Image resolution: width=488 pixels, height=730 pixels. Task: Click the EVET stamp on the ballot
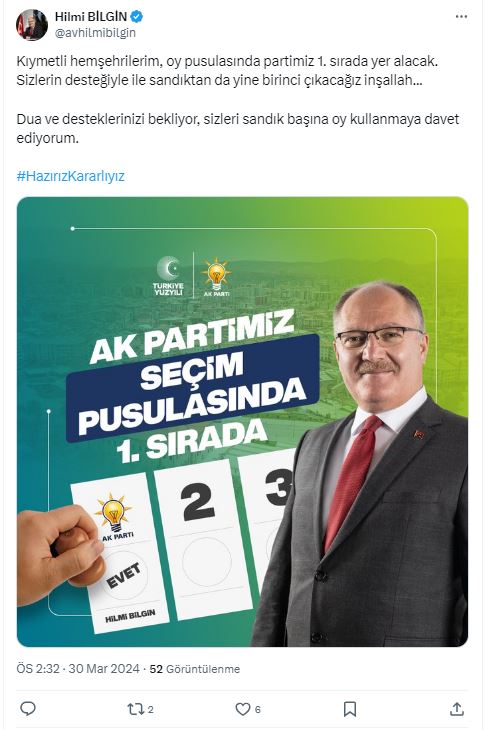pyautogui.click(x=123, y=575)
